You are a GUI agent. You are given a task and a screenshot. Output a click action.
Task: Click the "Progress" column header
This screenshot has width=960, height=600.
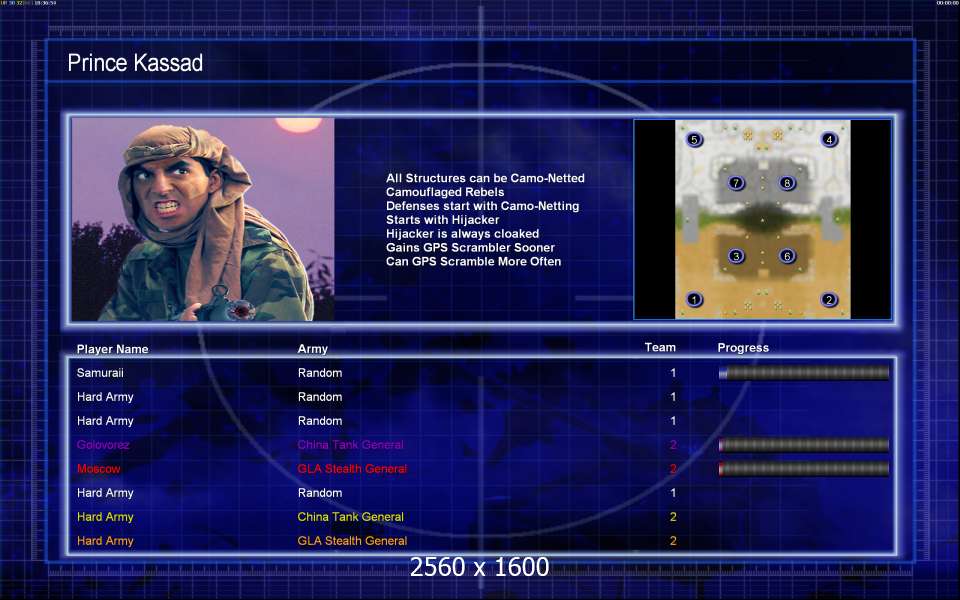tap(743, 348)
